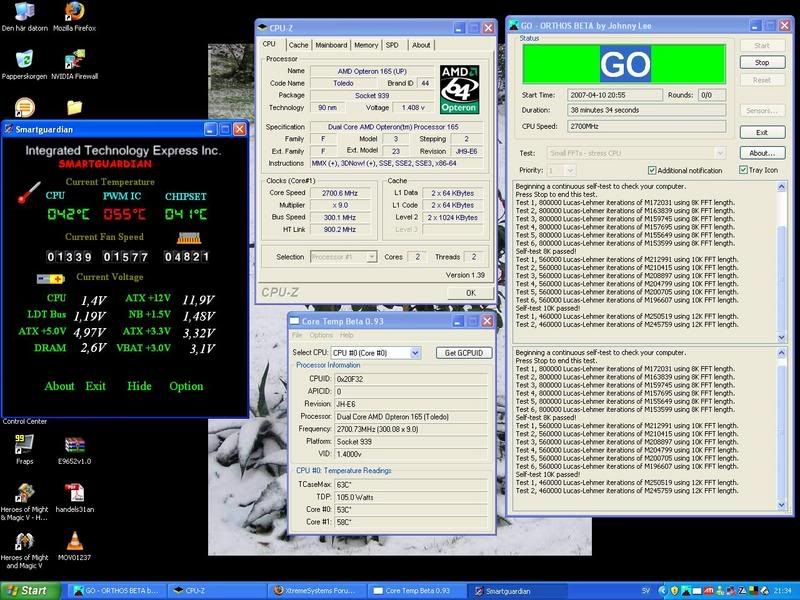Viewport: 800px width, 600px height.
Task: Click down arrow of lower ORTHOS log scrollbar
Action: coord(782,505)
